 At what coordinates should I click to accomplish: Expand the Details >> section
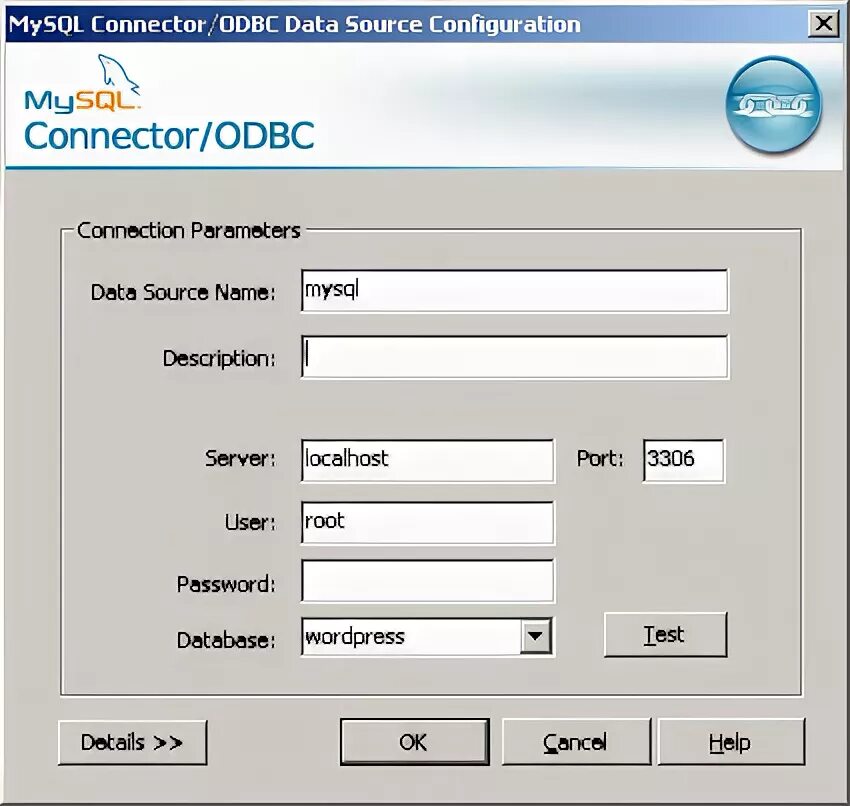coord(132,742)
